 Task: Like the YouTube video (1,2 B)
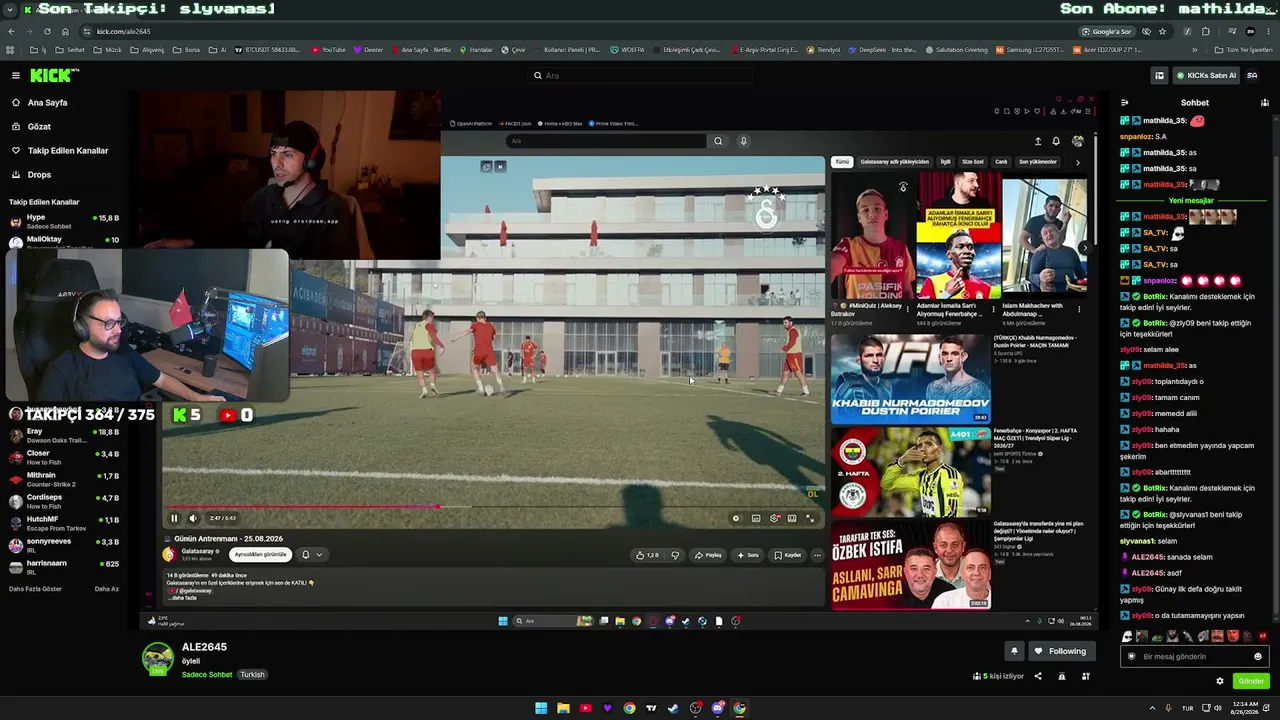click(648, 555)
